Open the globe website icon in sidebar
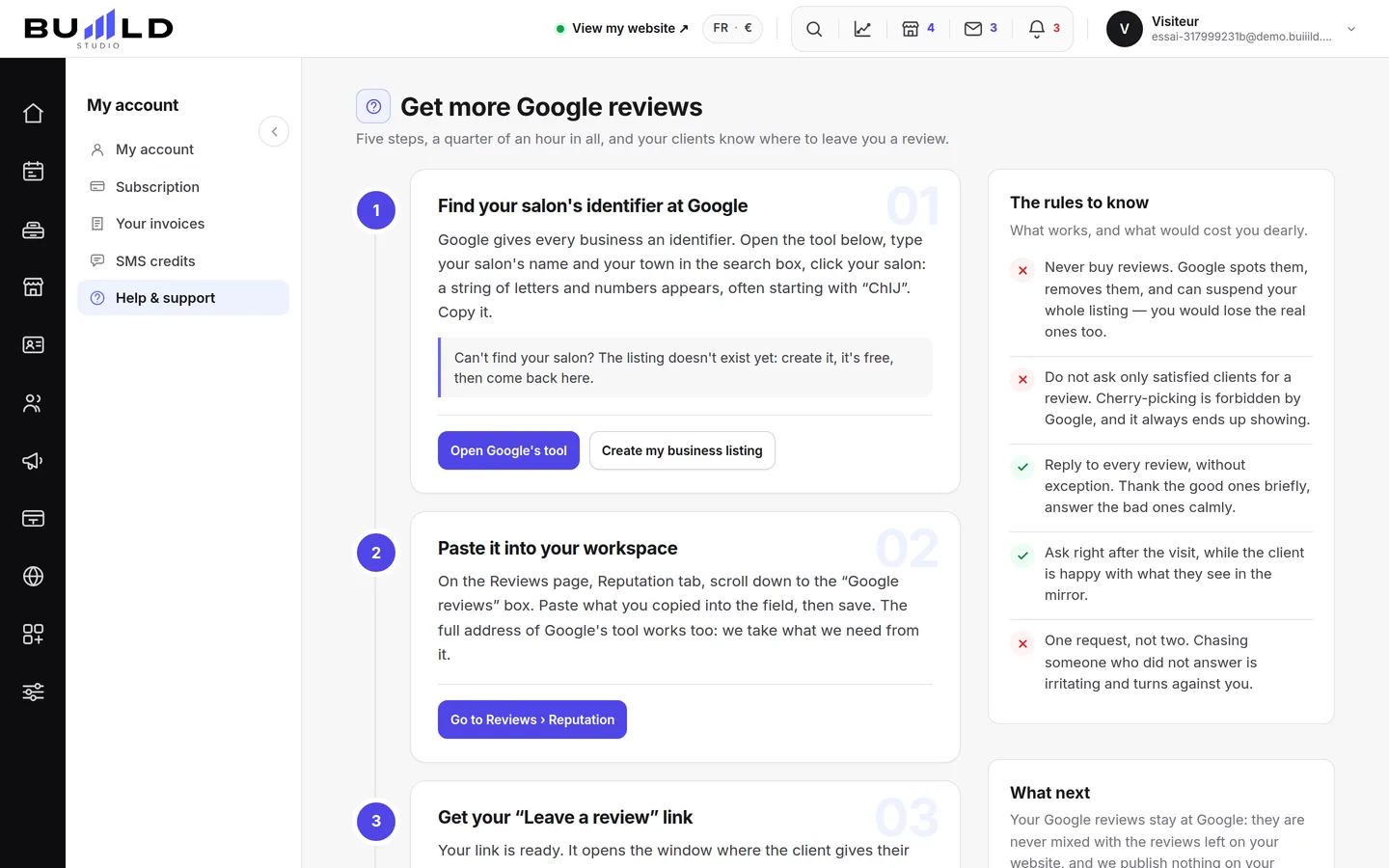 (x=33, y=577)
